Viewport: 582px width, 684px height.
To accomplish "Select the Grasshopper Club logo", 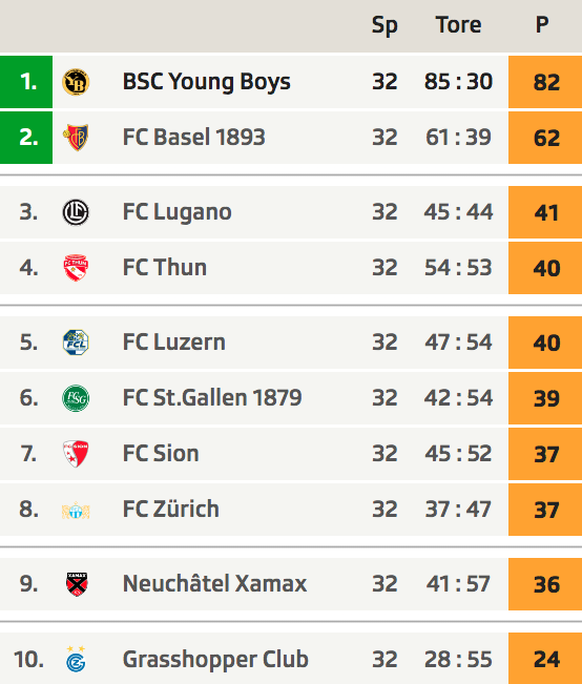I will coord(76,659).
